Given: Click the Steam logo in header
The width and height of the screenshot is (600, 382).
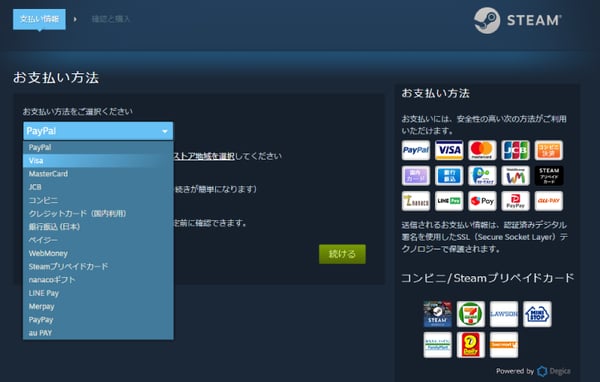Looking at the screenshot, I should [x=518, y=20].
